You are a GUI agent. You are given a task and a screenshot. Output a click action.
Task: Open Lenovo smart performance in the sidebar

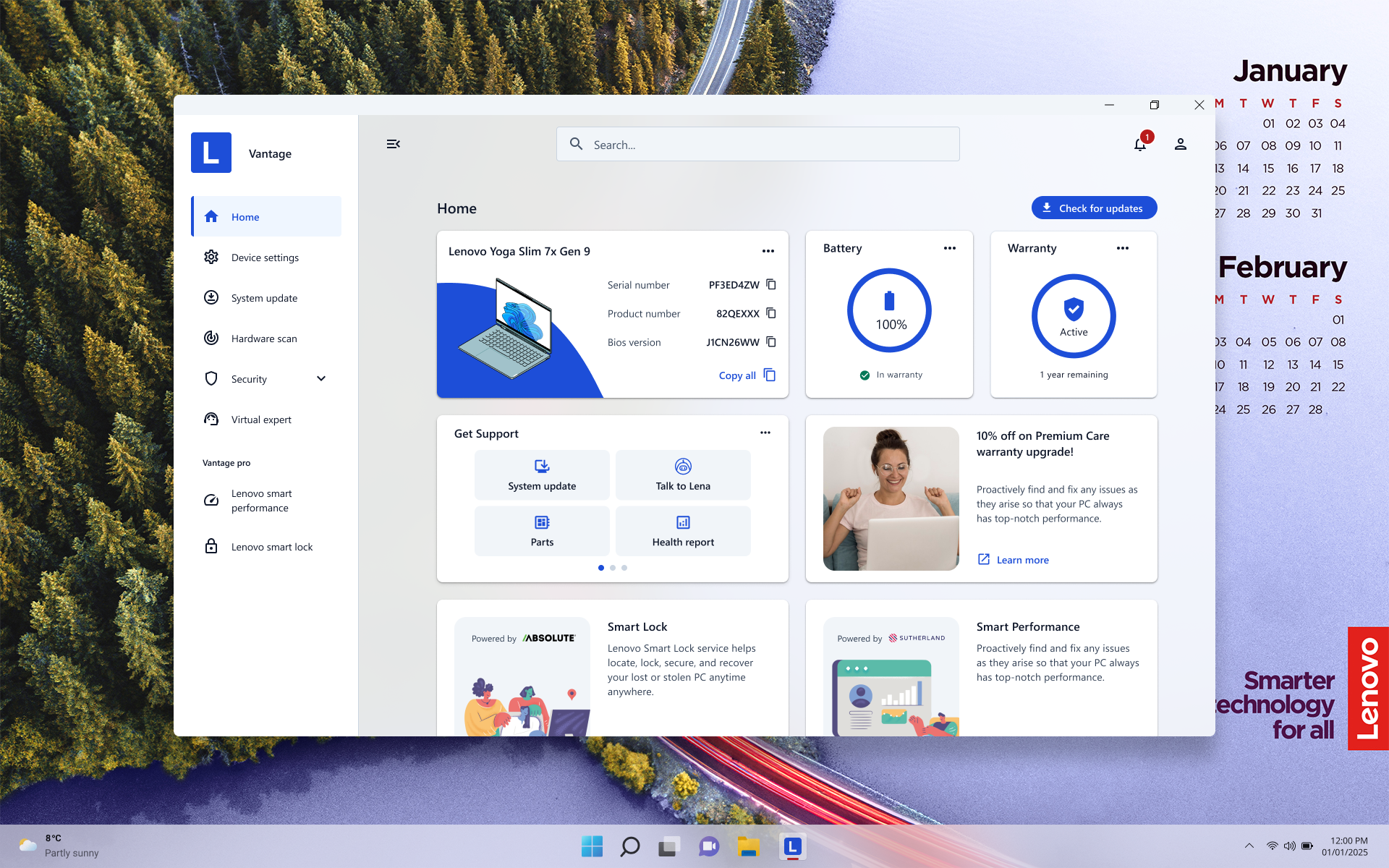[x=266, y=501]
